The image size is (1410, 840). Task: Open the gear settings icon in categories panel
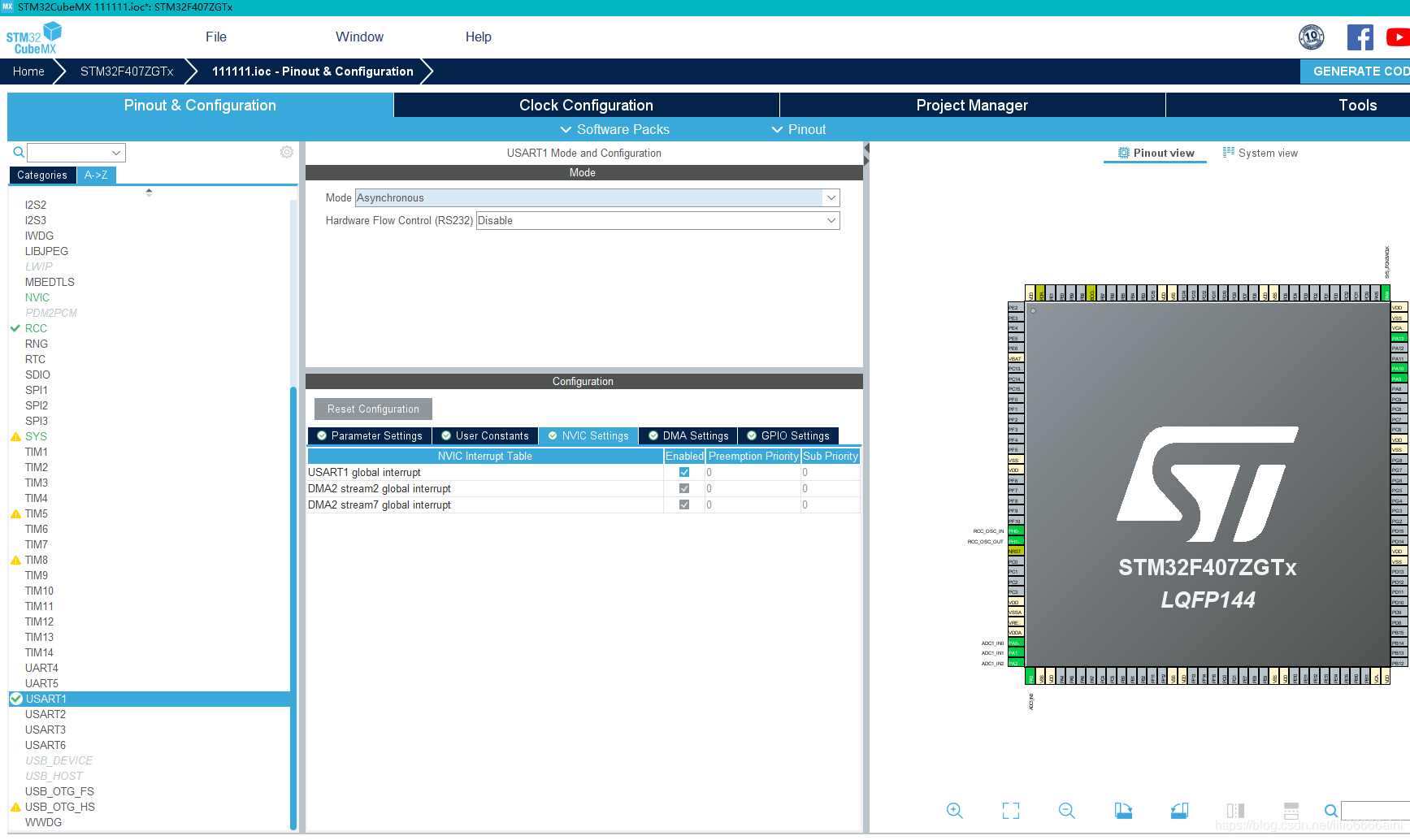[287, 152]
